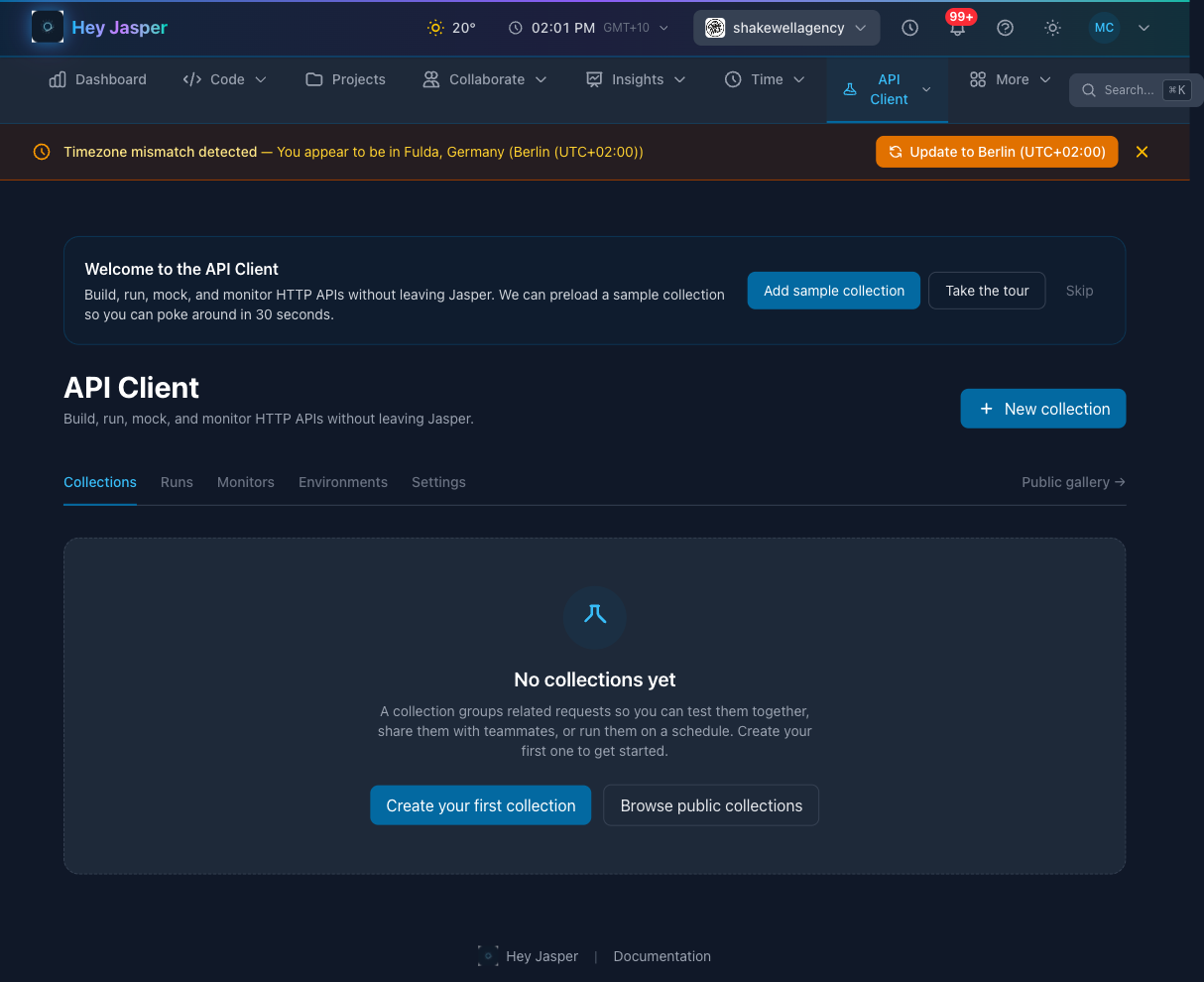Click the 20° temperature reading
The height and width of the screenshot is (982, 1204).
[x=464, y=28]
